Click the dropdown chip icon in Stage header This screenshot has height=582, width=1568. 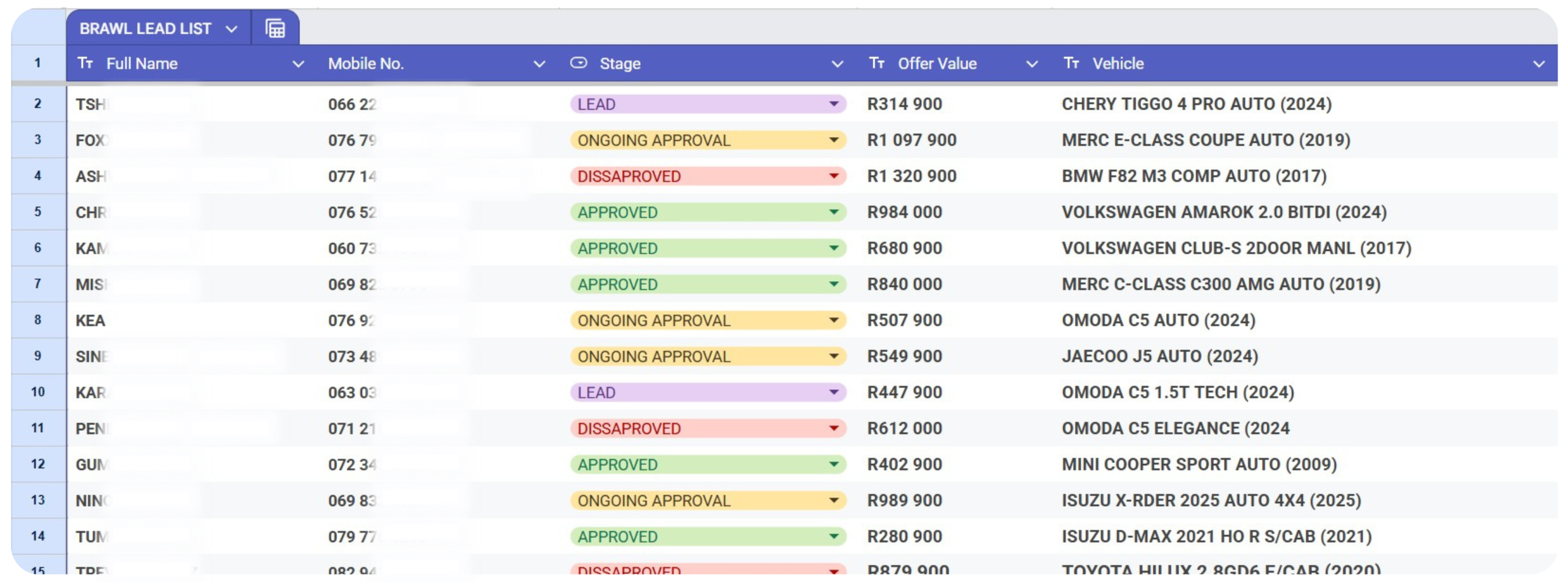(x=578, y=63)
